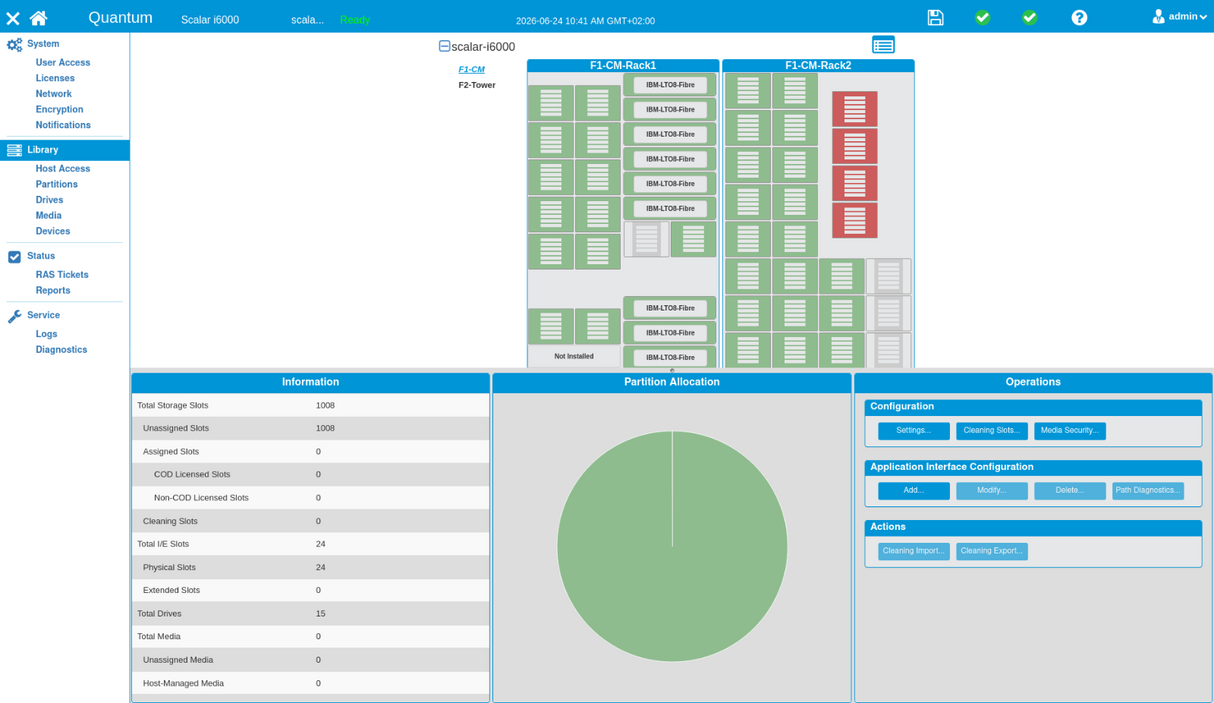Screen dimensions: 1214x703
Task: Click the Status checkbox icon in sidebar
Action: (x=14, y=257)
